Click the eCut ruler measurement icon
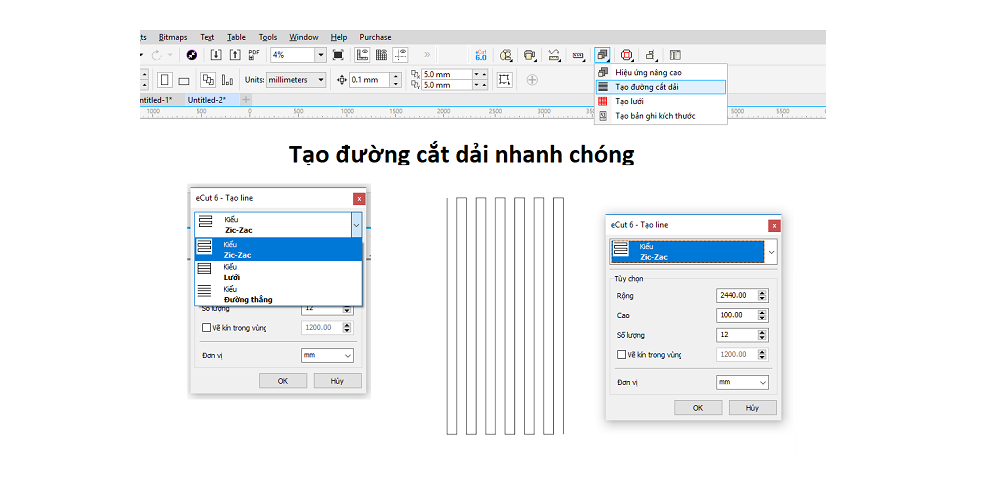Screen dimensions: 1000x500 (x=578, y=55)
